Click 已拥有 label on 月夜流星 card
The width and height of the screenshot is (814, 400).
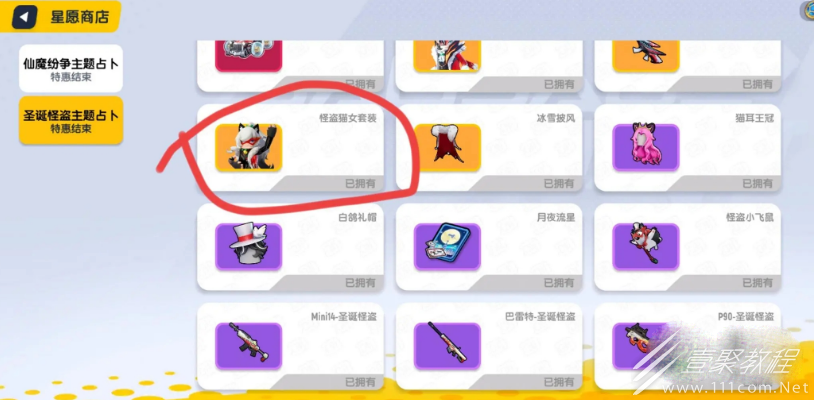tap(559, 283)
